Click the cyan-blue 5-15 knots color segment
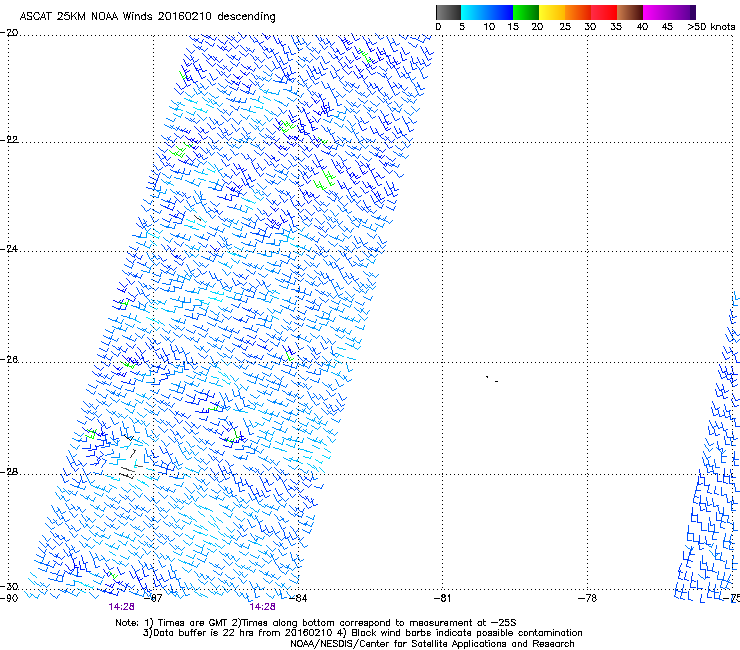The image size is (740, 650). (487, 12)
